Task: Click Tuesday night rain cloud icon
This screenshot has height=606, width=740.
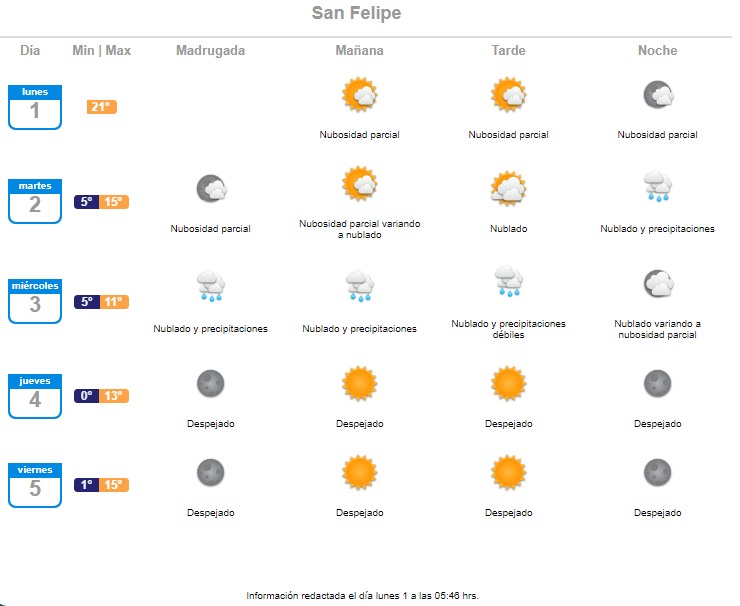Action: click(657, 186)
